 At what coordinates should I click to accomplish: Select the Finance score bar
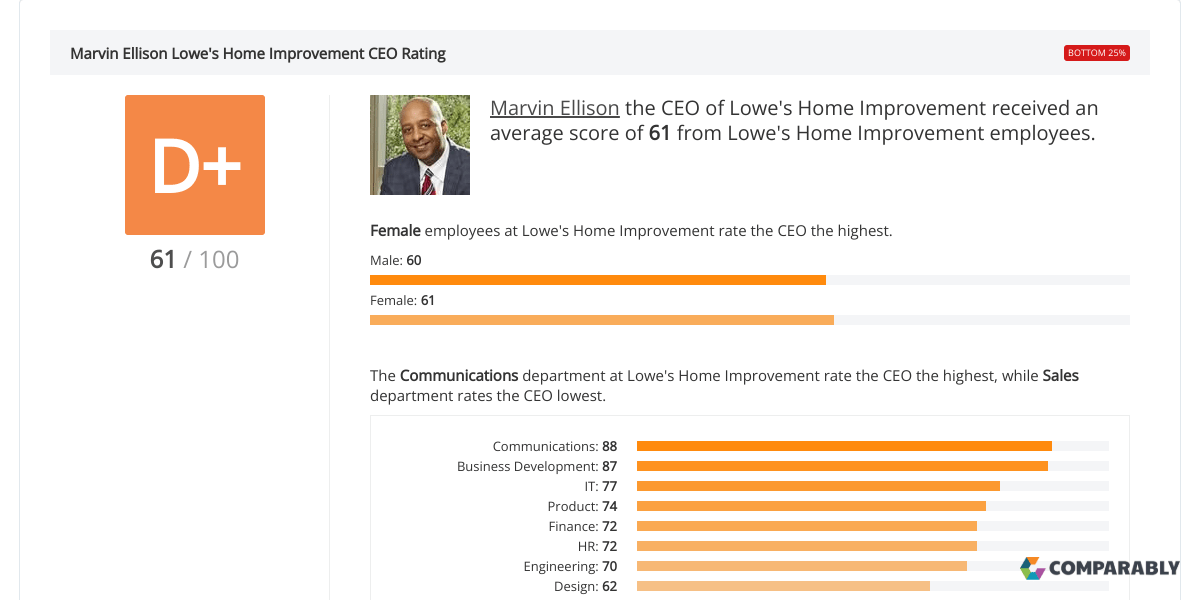pos(805,526)
